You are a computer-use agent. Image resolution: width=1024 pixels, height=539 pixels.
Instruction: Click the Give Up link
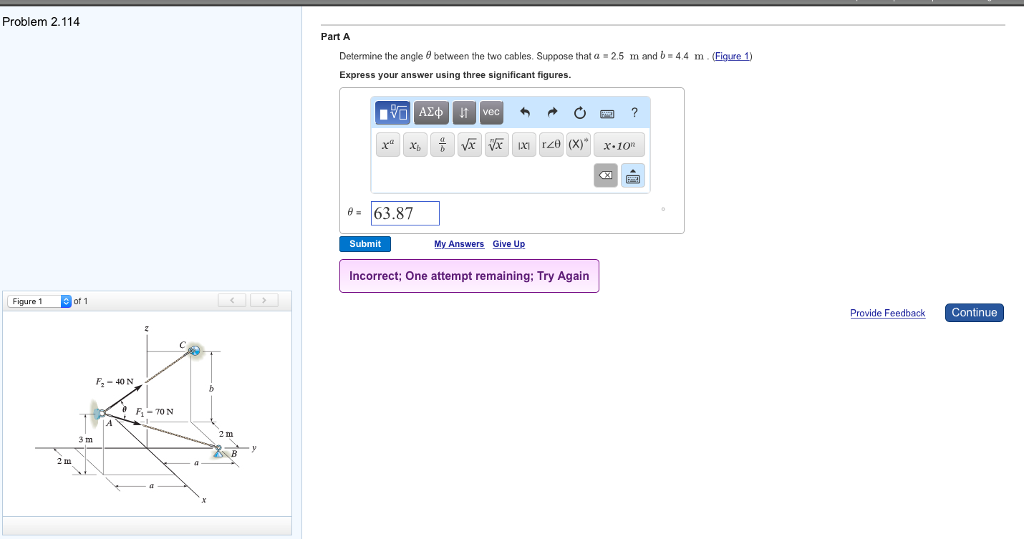tap(509, 244)
